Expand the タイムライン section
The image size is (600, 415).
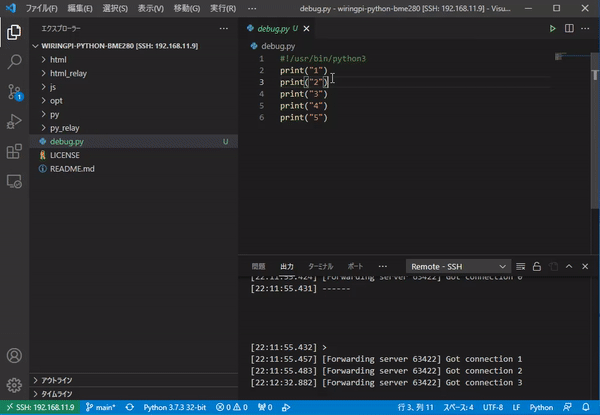pos(133,394)
